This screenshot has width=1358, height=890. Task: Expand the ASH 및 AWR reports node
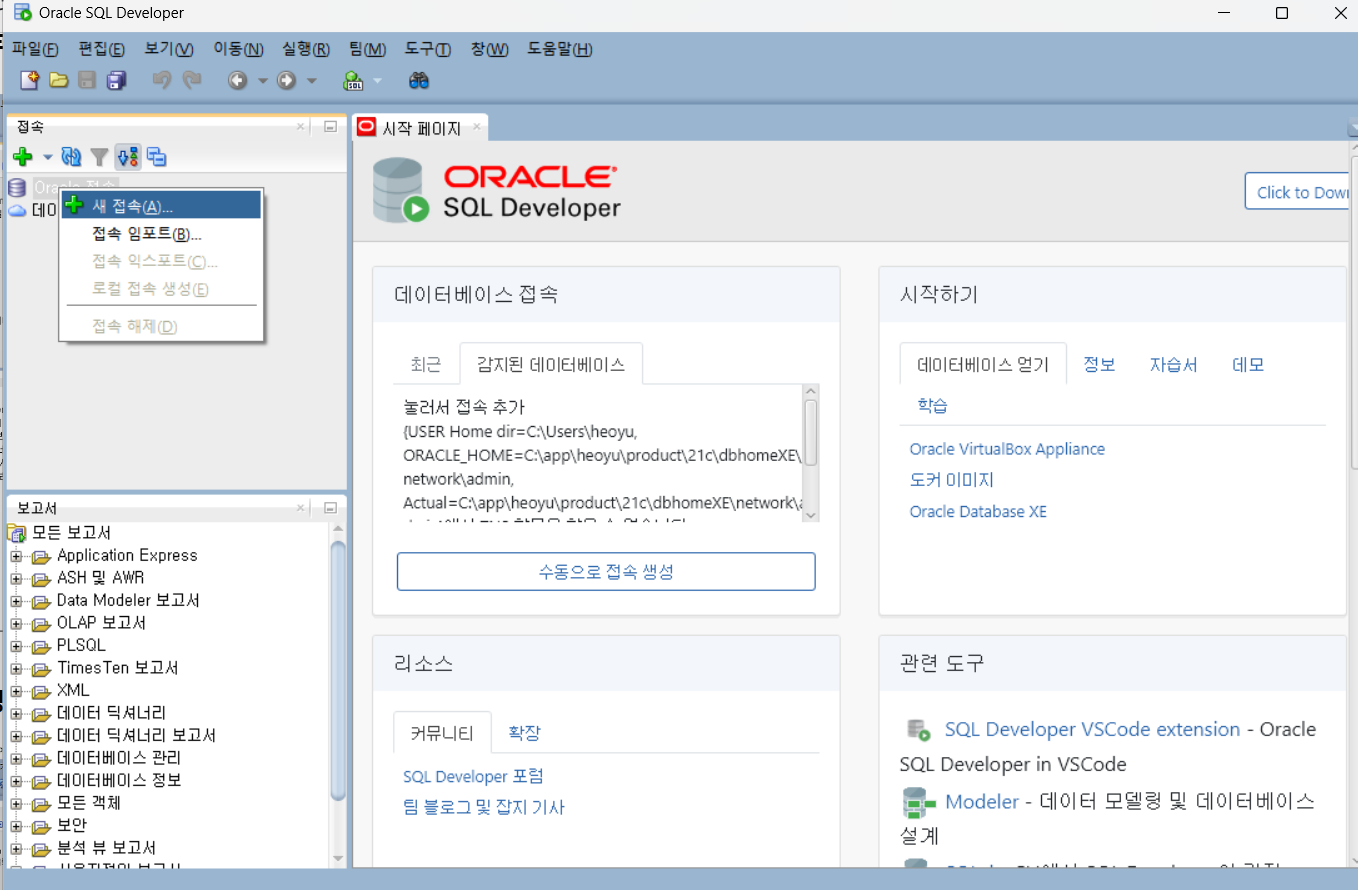17,578
